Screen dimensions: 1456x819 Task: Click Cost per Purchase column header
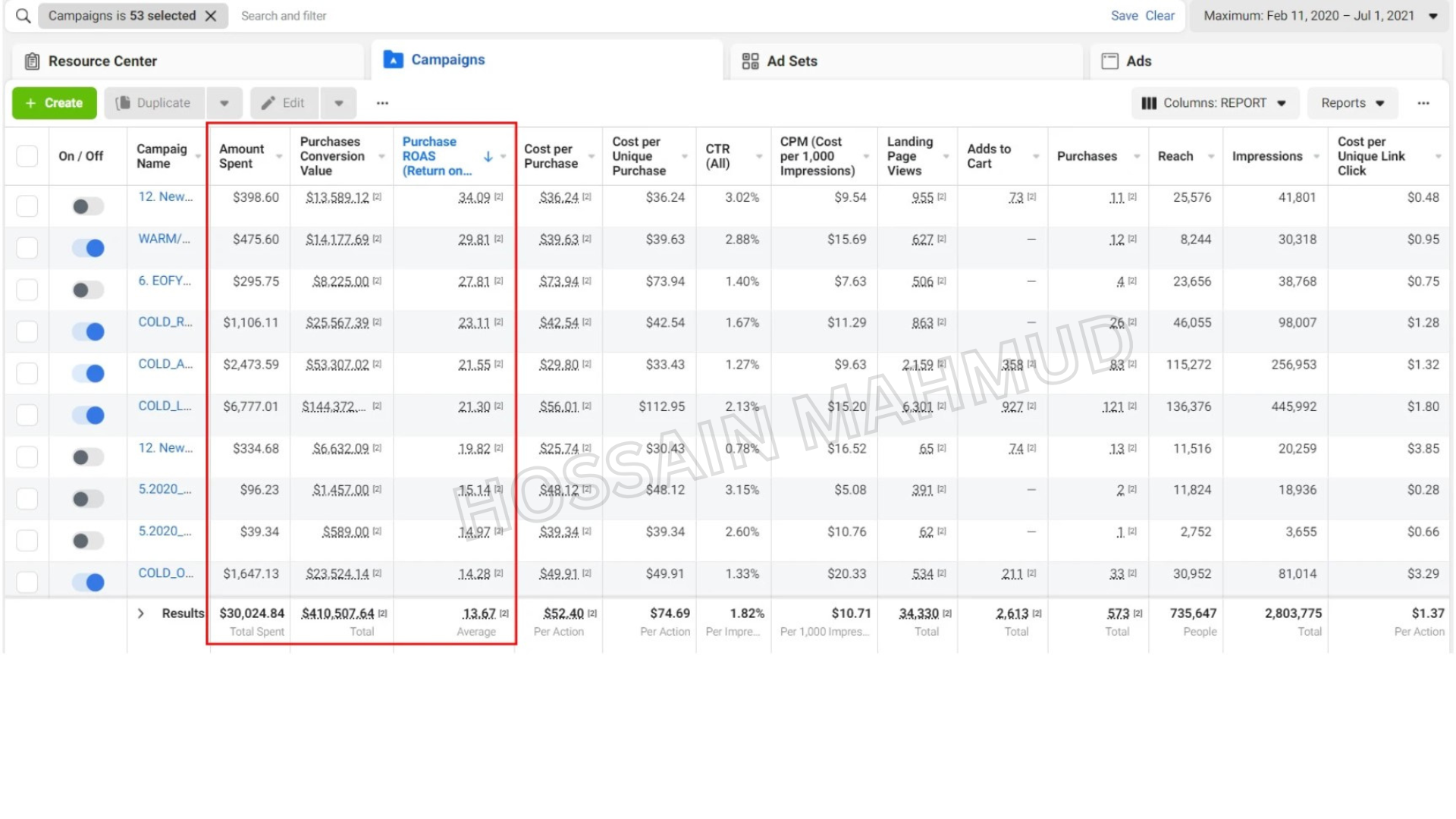[x=551, y=156]
